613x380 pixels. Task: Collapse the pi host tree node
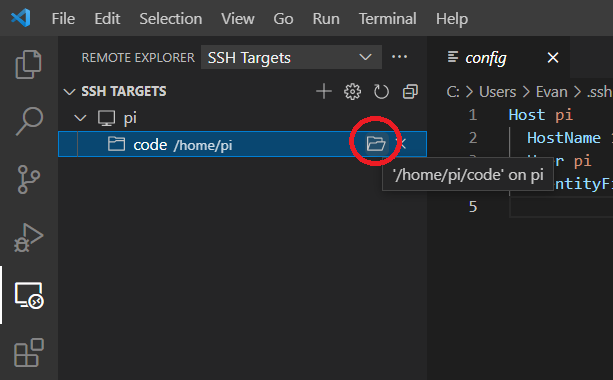click(80, 118)
